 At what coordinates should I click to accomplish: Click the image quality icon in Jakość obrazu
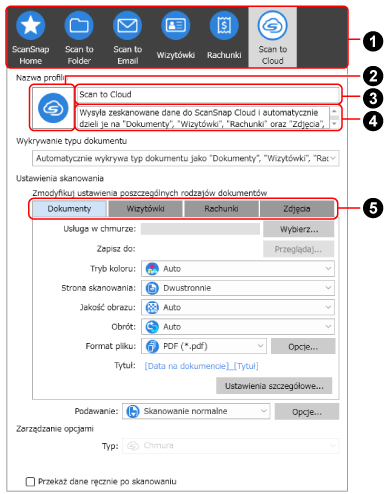point(152,307)
